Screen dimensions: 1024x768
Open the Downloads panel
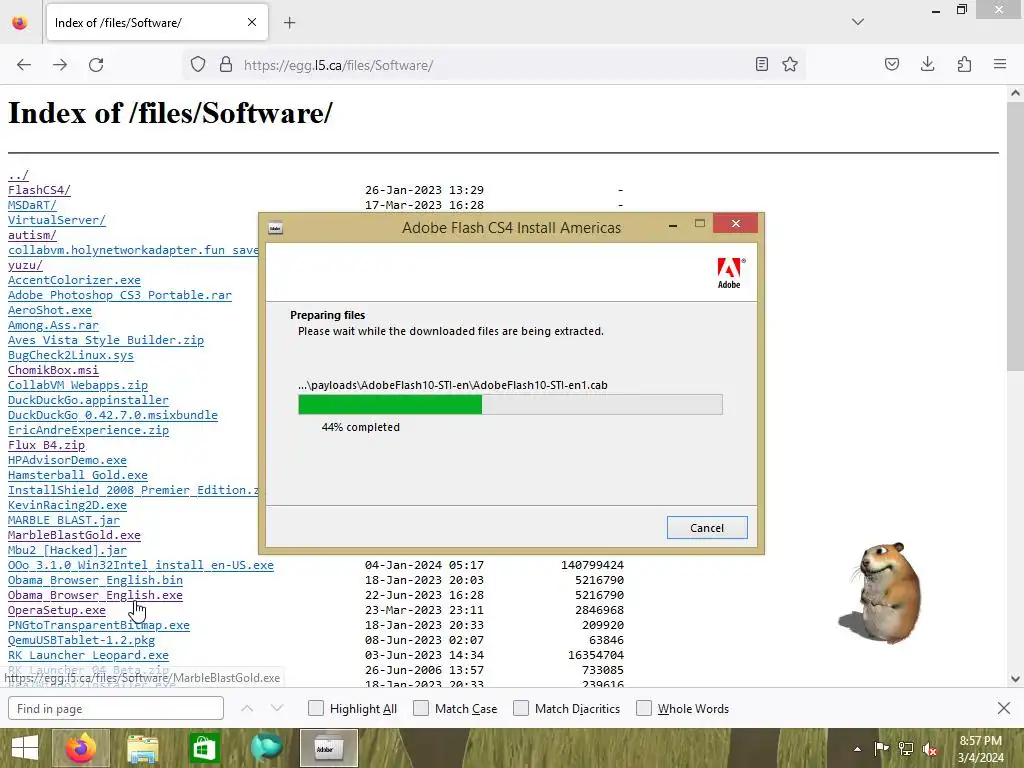pyautogui.click(x=928, y=65)
